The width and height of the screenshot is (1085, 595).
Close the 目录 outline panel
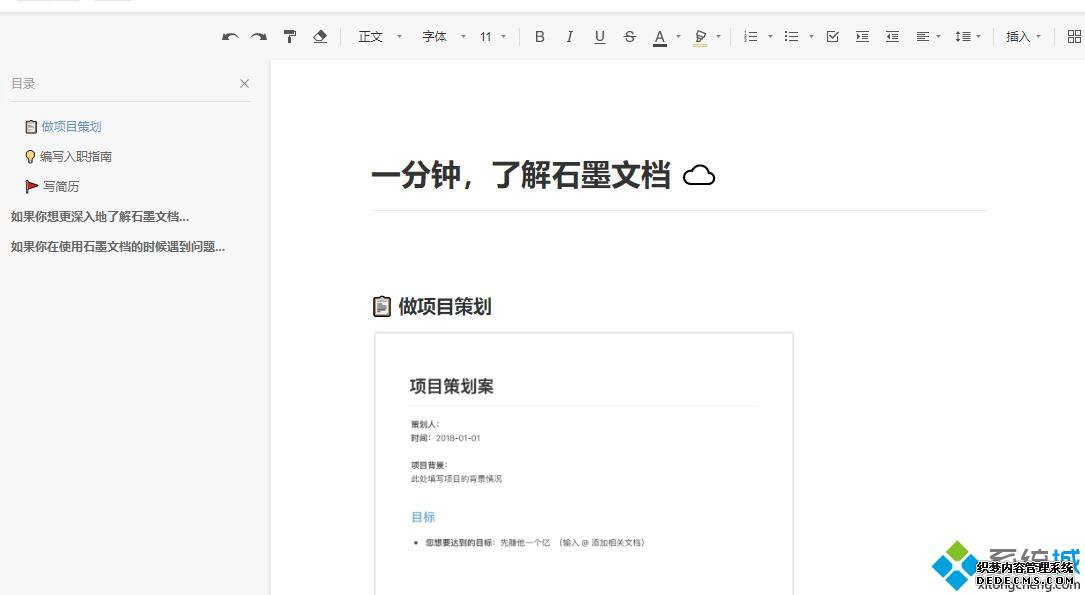pos(244,84)
